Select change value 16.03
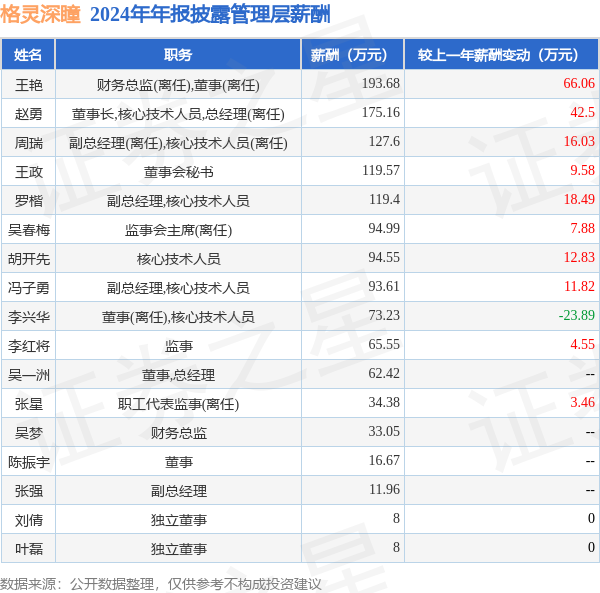This screenshot has height=593, width=600. pos(579,142)
